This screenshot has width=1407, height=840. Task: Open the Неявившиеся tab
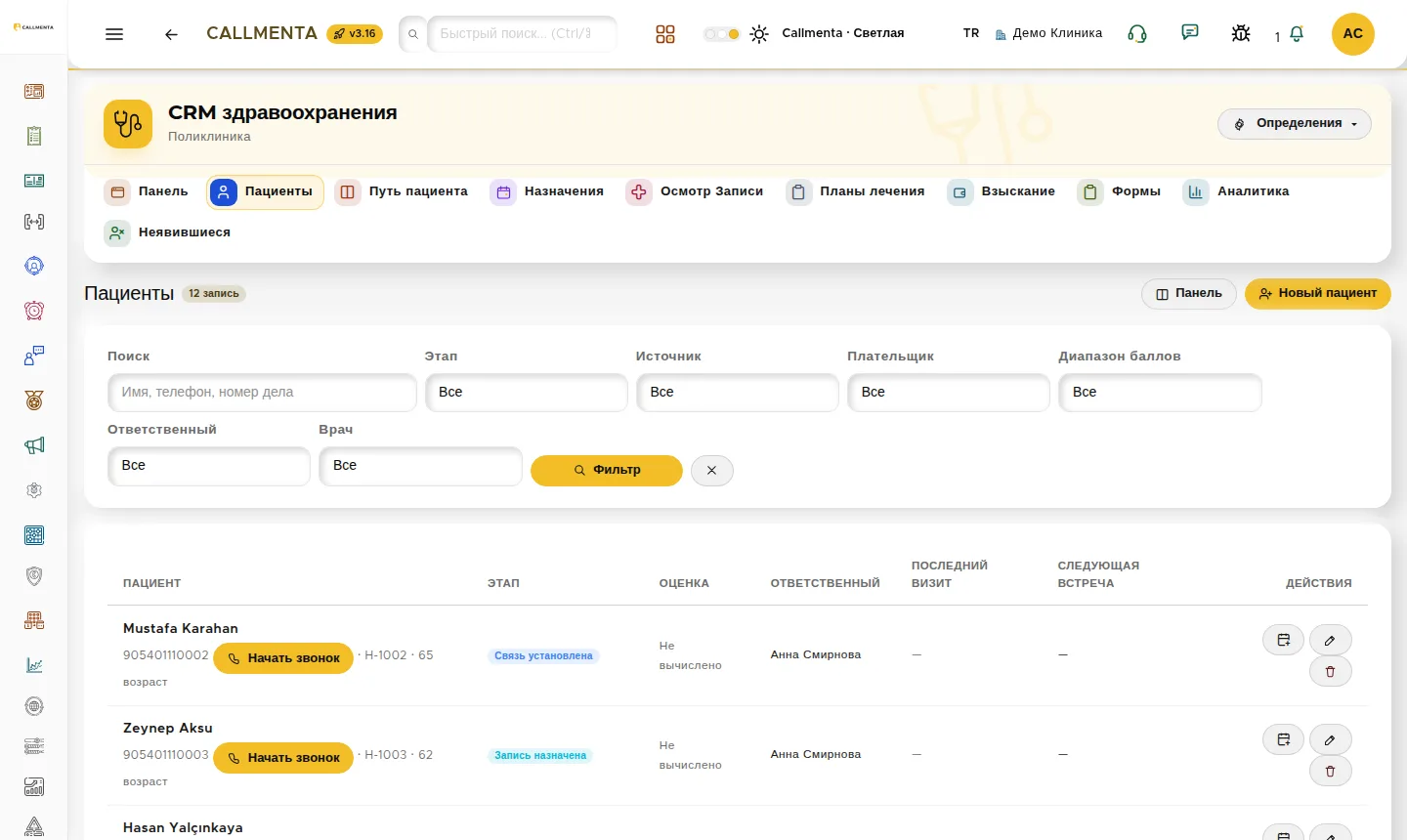click(168, 232)
